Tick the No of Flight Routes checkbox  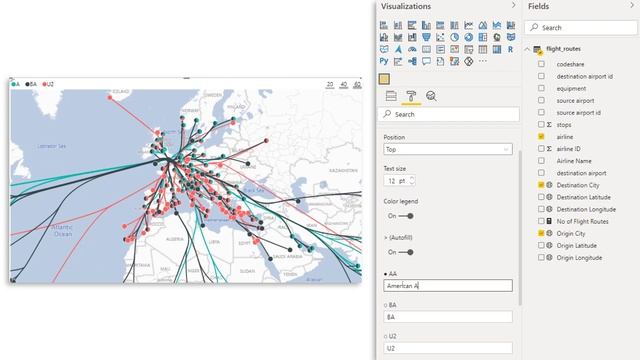pyautogui.click(x=541, y=221)
